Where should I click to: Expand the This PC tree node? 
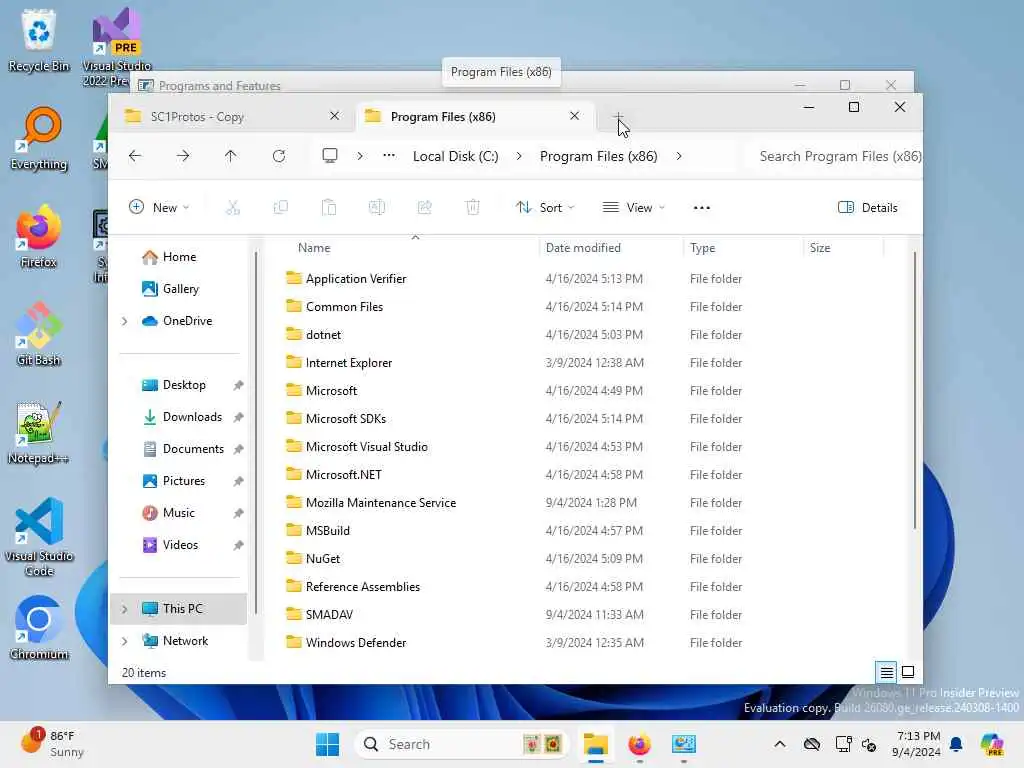[125, 609]
